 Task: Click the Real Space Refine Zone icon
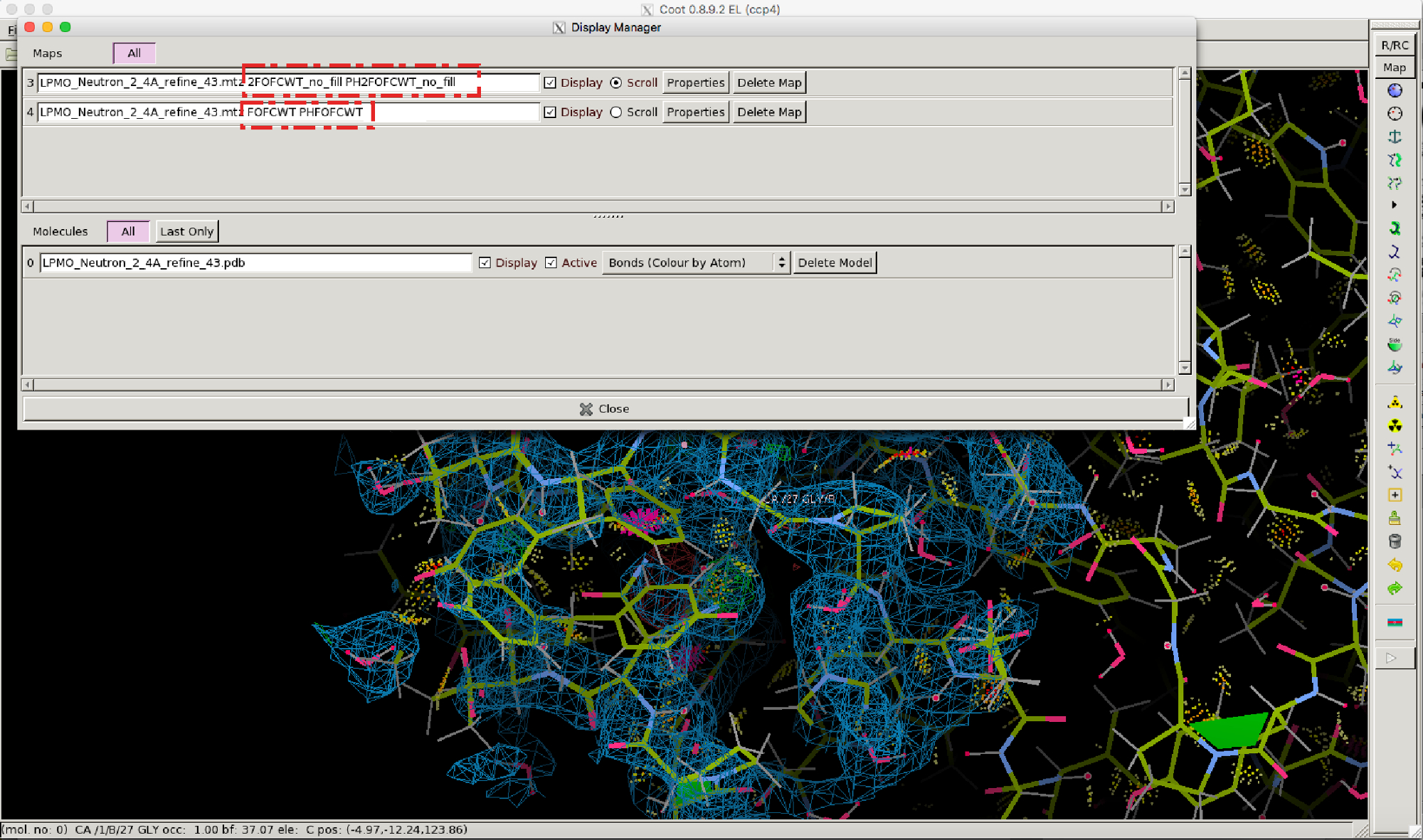tap(1395, 90)
